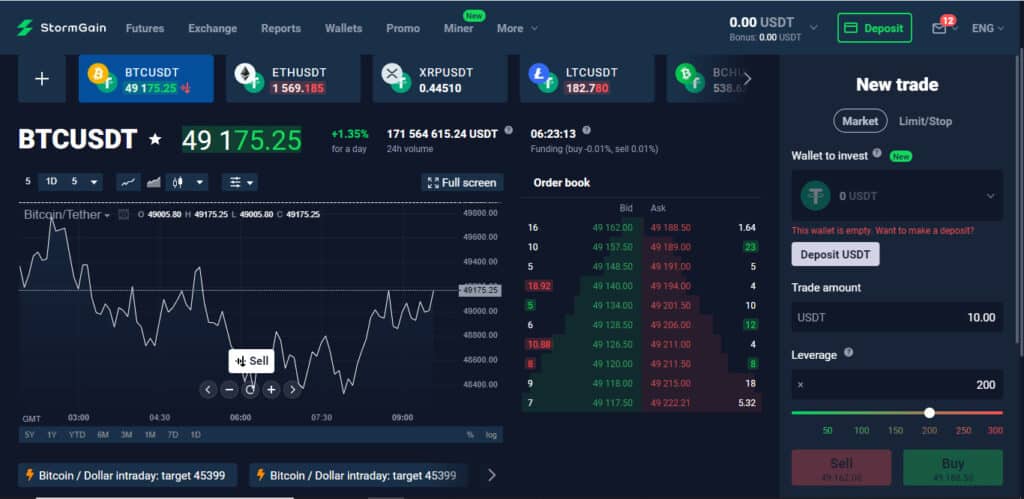Click the Trade amount USDT field
1024x499 pixels.
pyautogui.click(x=897, y=317)
